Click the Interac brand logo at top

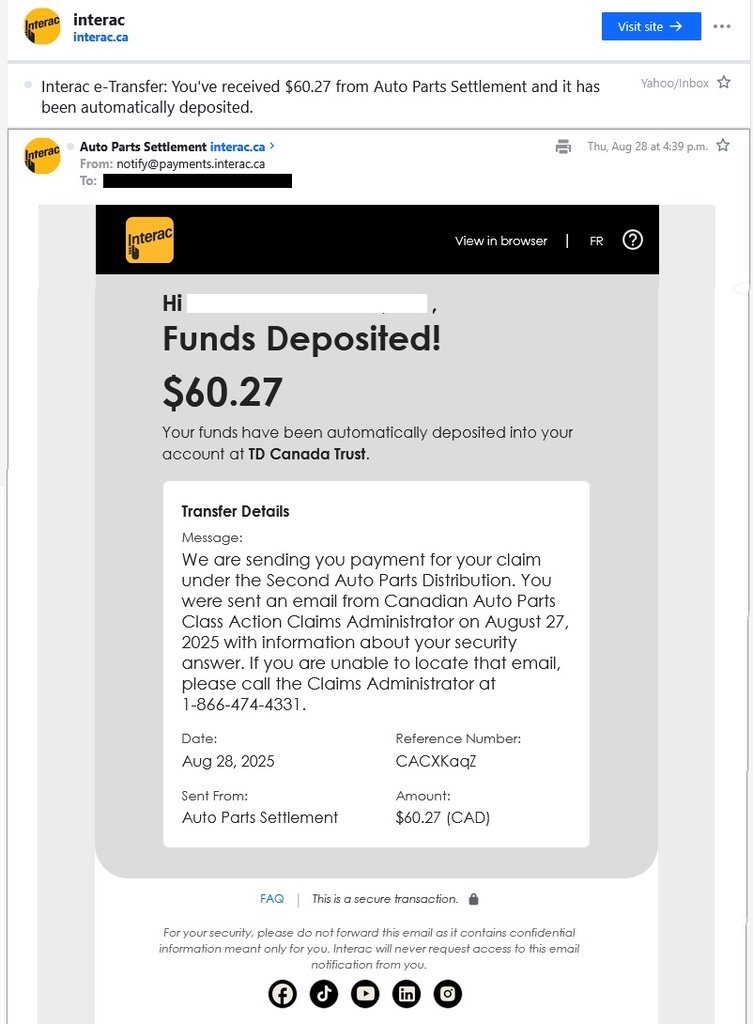(42, 26)
